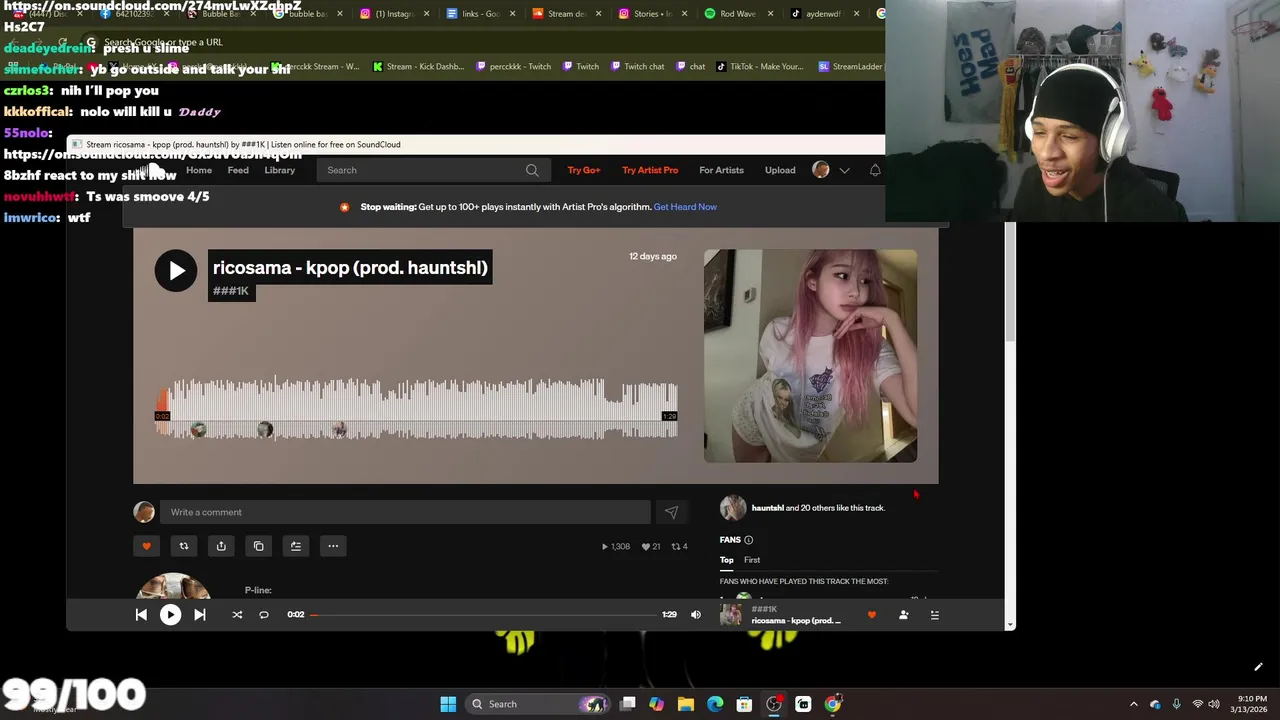Open File Explorer from the taskbar
This screenshot has width=1280, height=720.
[x=686, y=704]
